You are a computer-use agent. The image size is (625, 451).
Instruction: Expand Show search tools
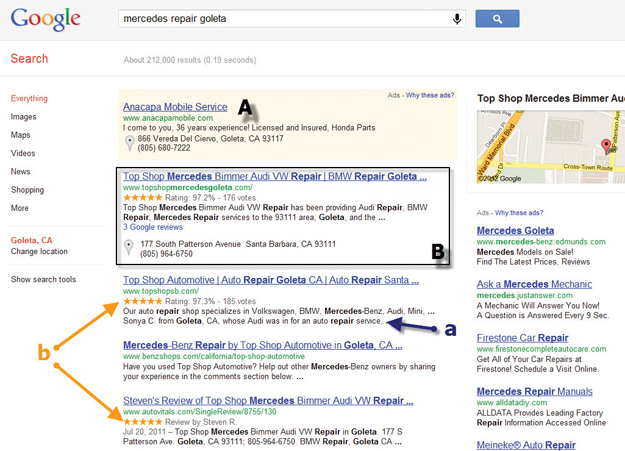pos(43,280)
